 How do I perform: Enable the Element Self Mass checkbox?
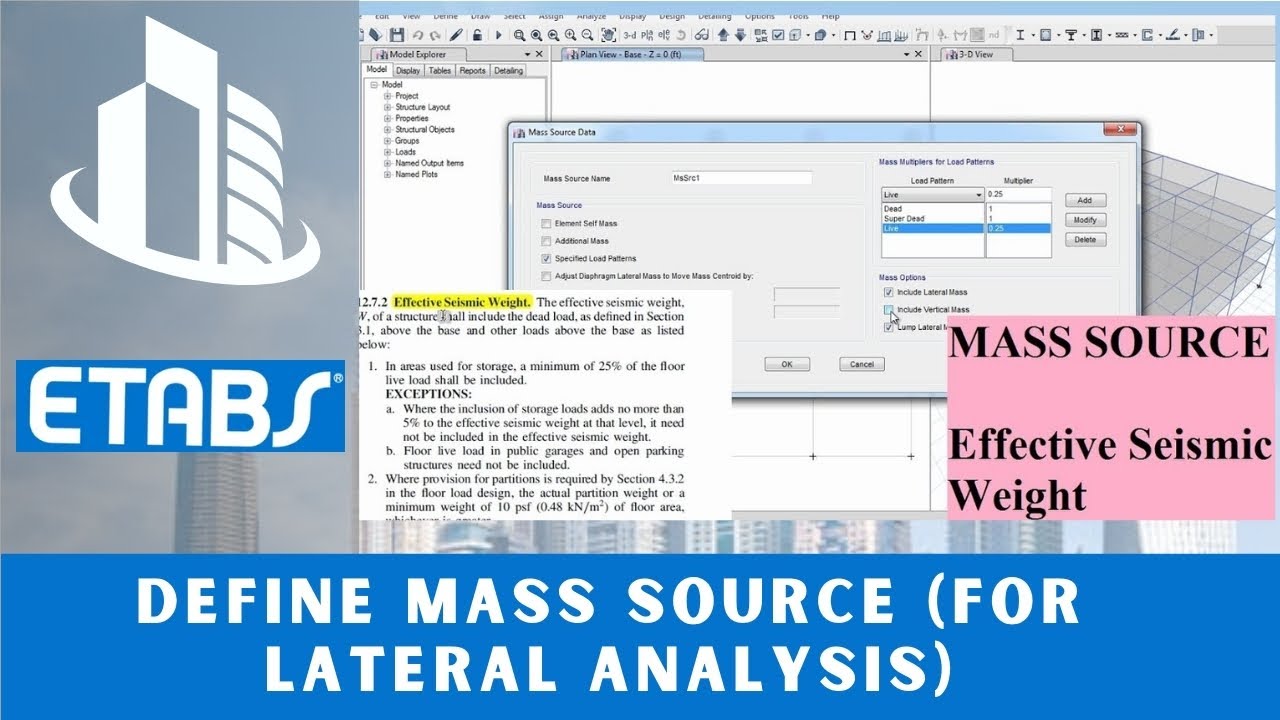(546, 223)
